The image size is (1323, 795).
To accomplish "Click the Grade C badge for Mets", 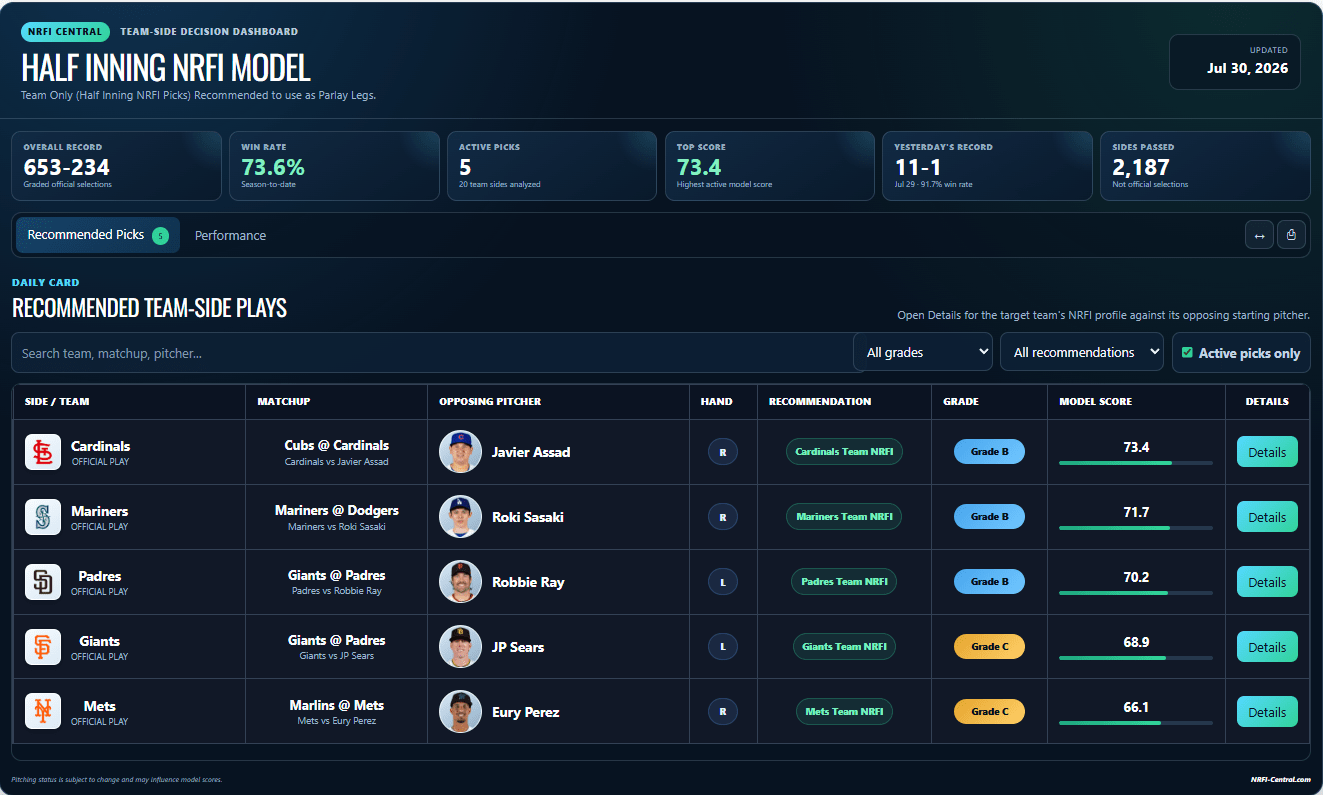I will pos(989,712).
